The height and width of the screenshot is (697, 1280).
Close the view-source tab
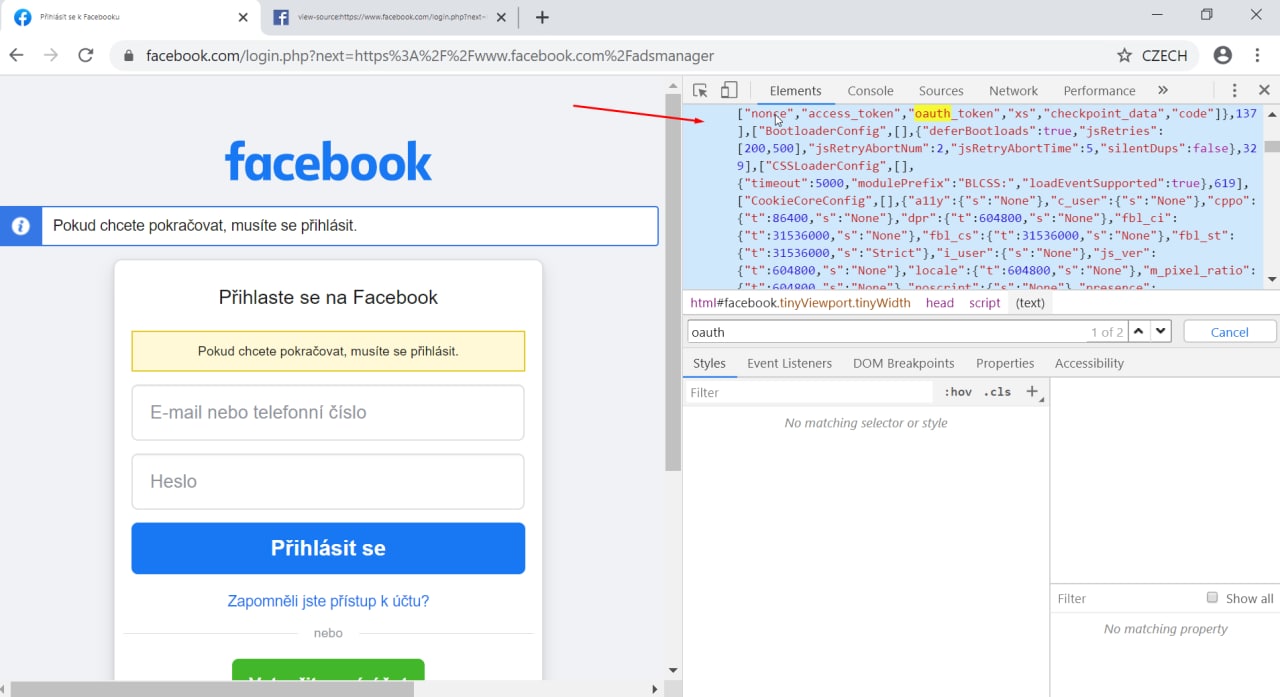(501, 17)
